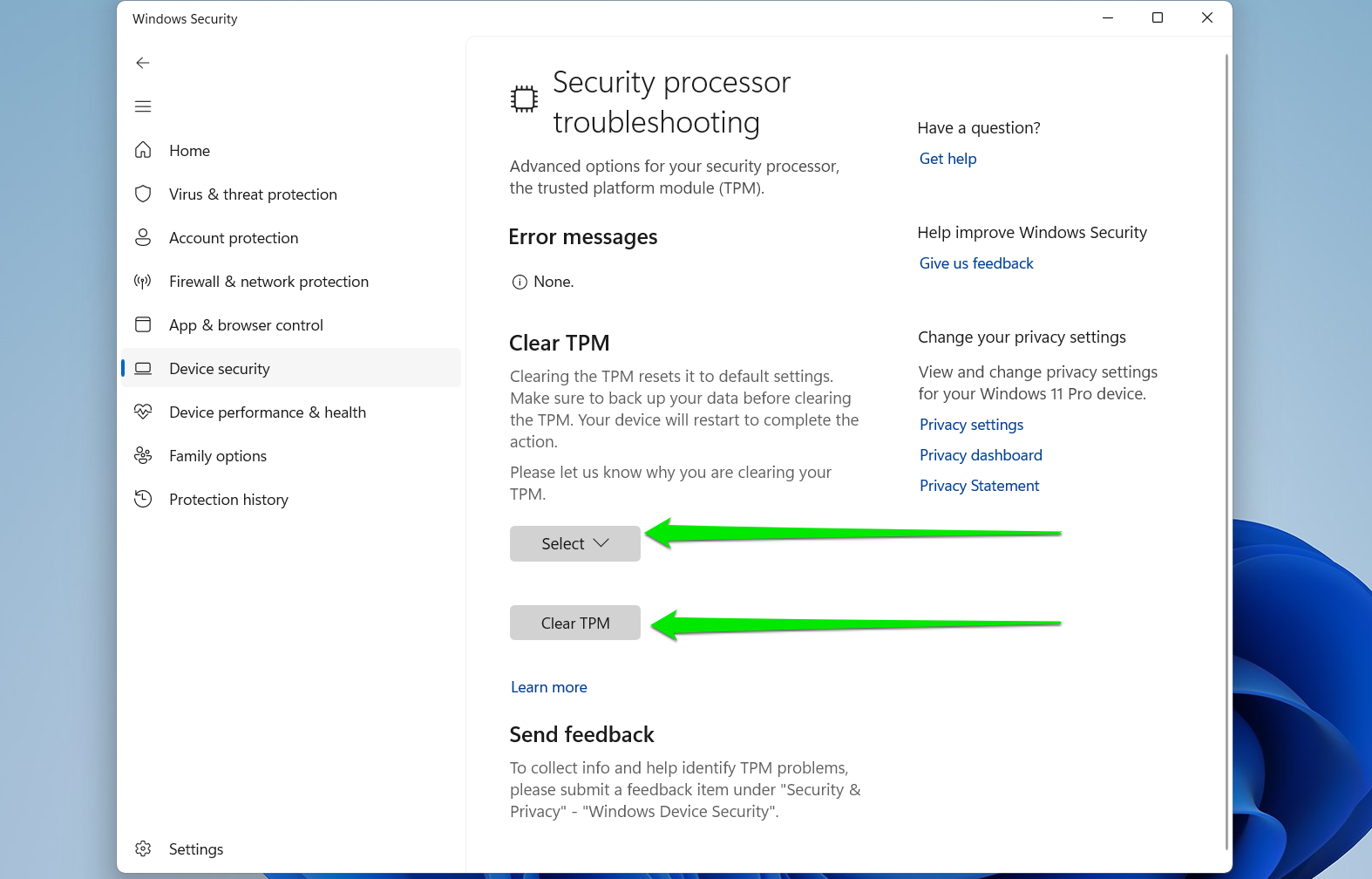
Task: Click the 'Send feedback' heading
Action: point(582,734)
